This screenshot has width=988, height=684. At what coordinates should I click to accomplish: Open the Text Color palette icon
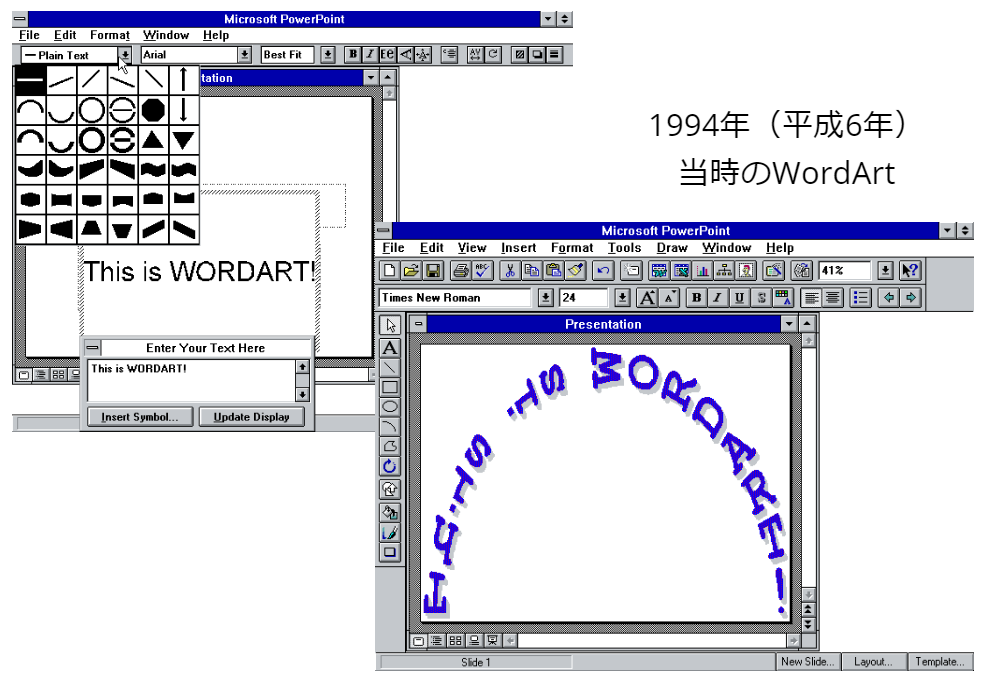tap(783, 298)
